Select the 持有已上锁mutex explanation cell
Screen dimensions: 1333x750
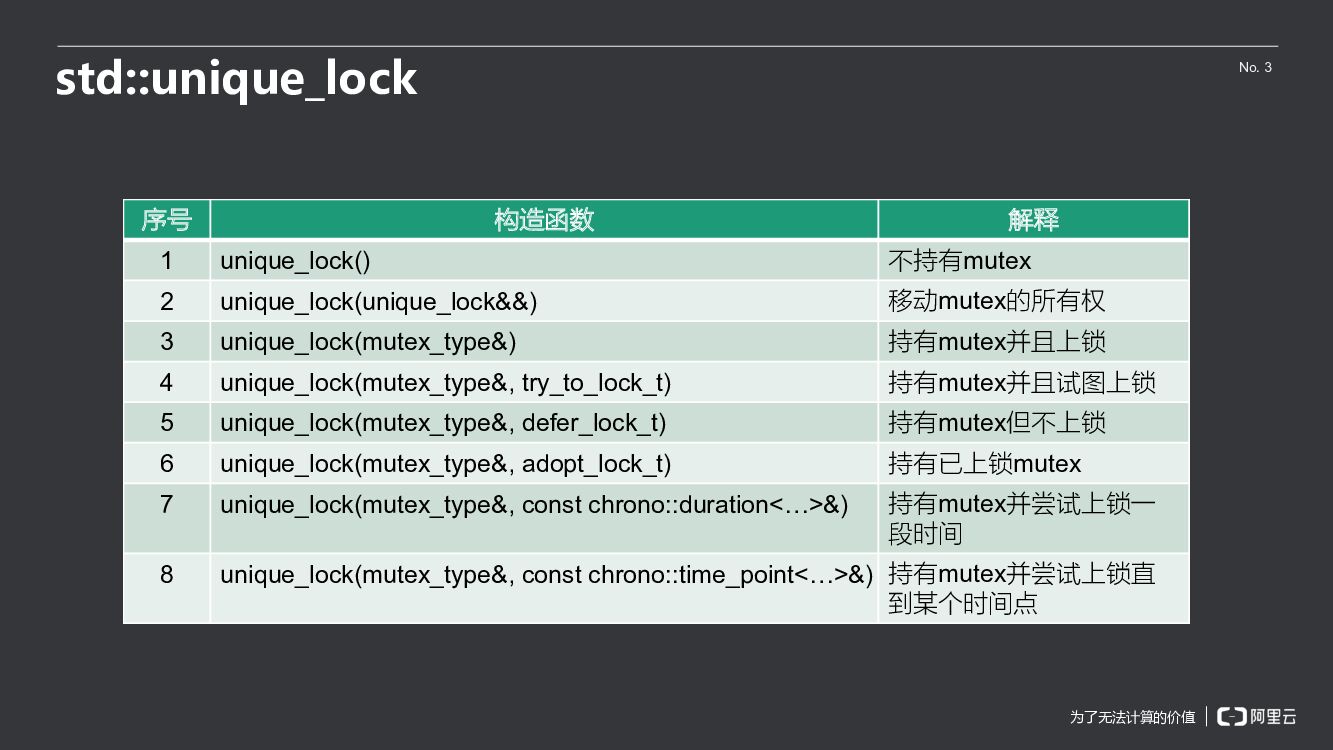tap(984, 464)
